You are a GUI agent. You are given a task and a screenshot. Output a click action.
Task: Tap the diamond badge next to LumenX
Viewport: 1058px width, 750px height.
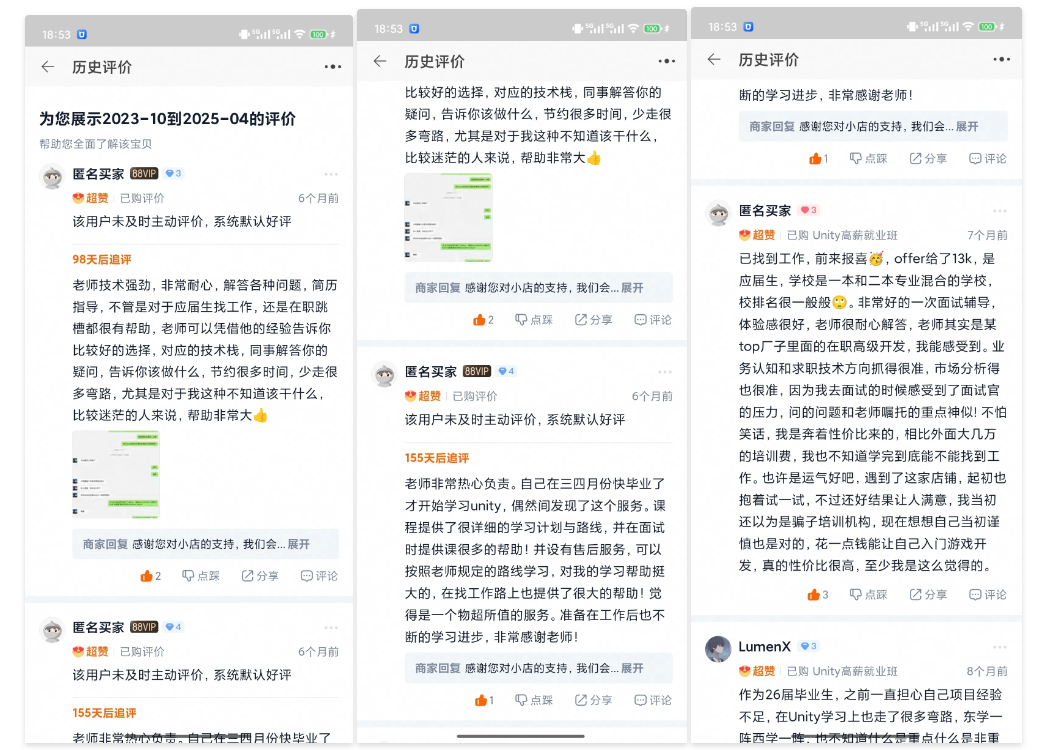click(809, 647)
